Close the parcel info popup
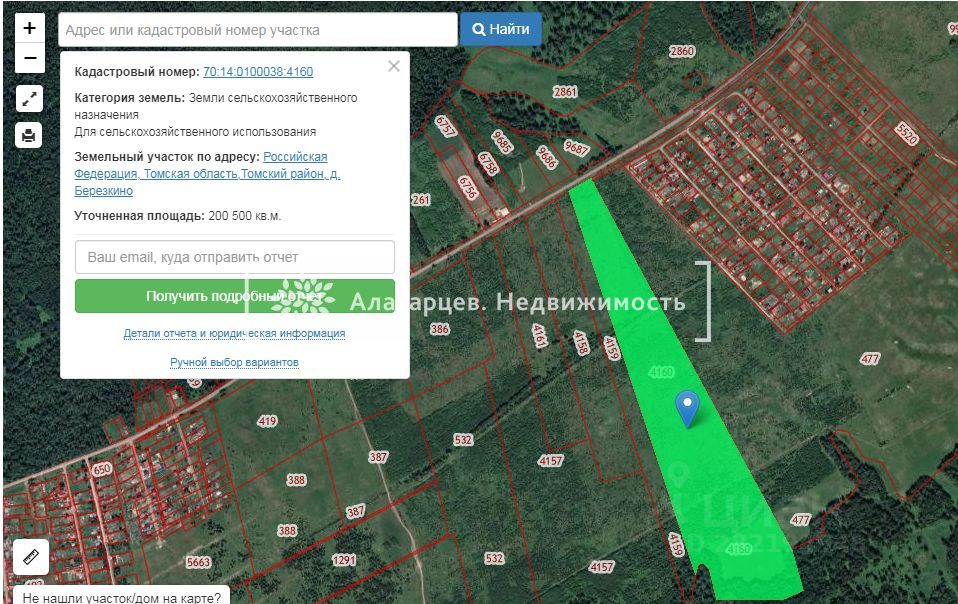The width and height of the screenshot is (958, 604). [x=394, y=66]
